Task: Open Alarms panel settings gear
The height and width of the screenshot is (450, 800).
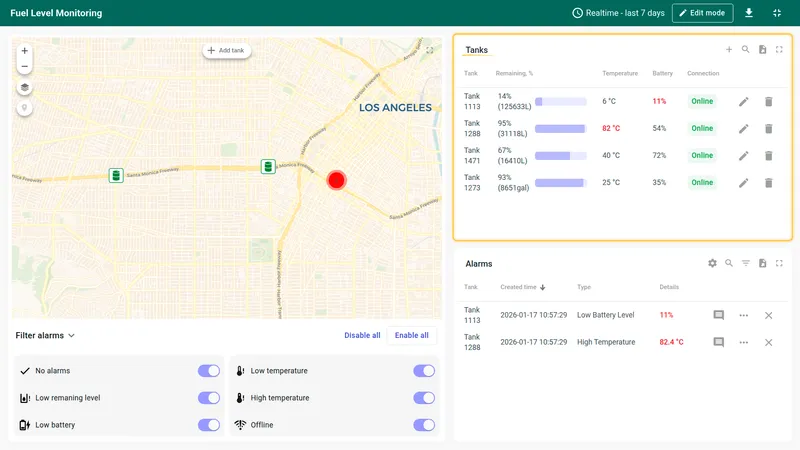Action: click(x=712, y=263)
